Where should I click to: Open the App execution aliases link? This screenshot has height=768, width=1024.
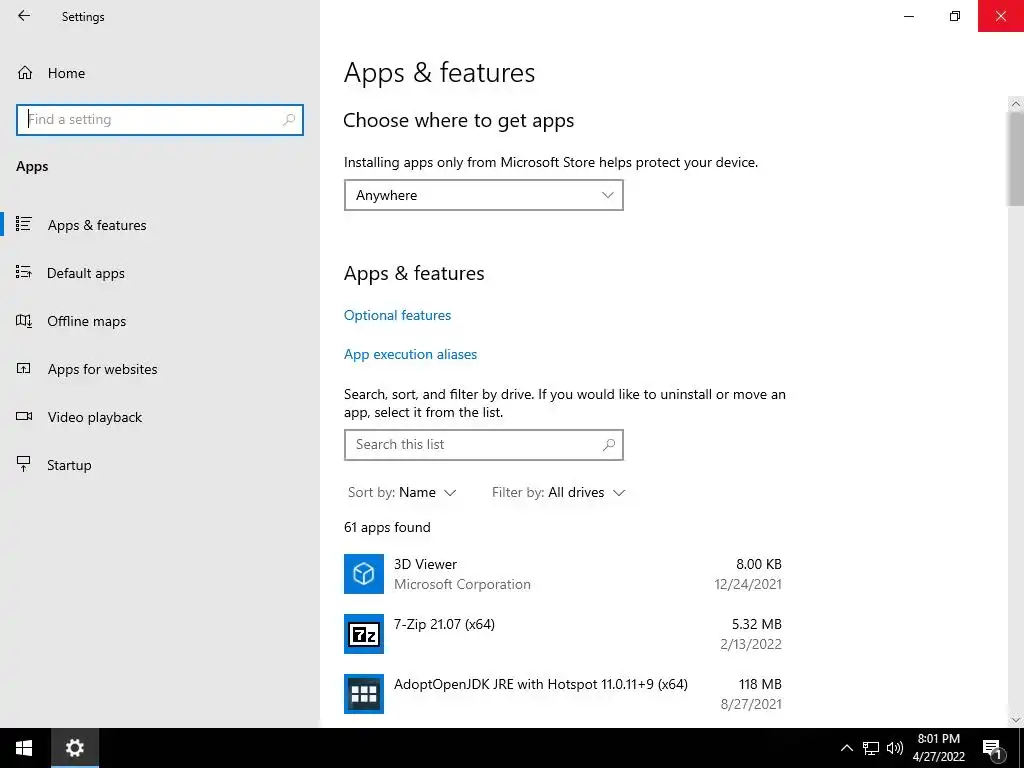coord(410,355)
